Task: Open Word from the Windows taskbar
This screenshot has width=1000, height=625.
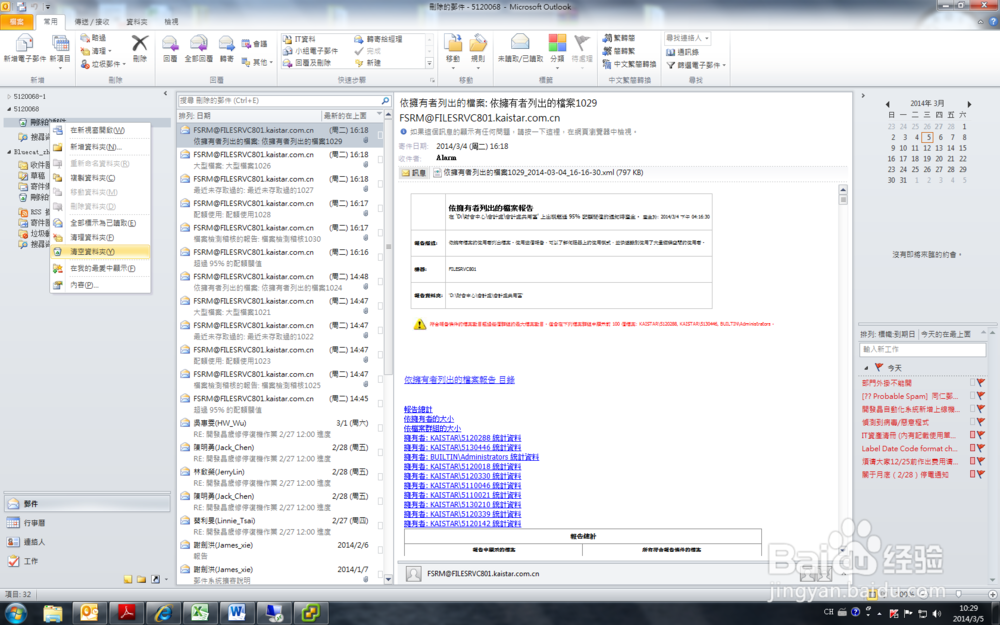Action: click(x=237, y=612)
